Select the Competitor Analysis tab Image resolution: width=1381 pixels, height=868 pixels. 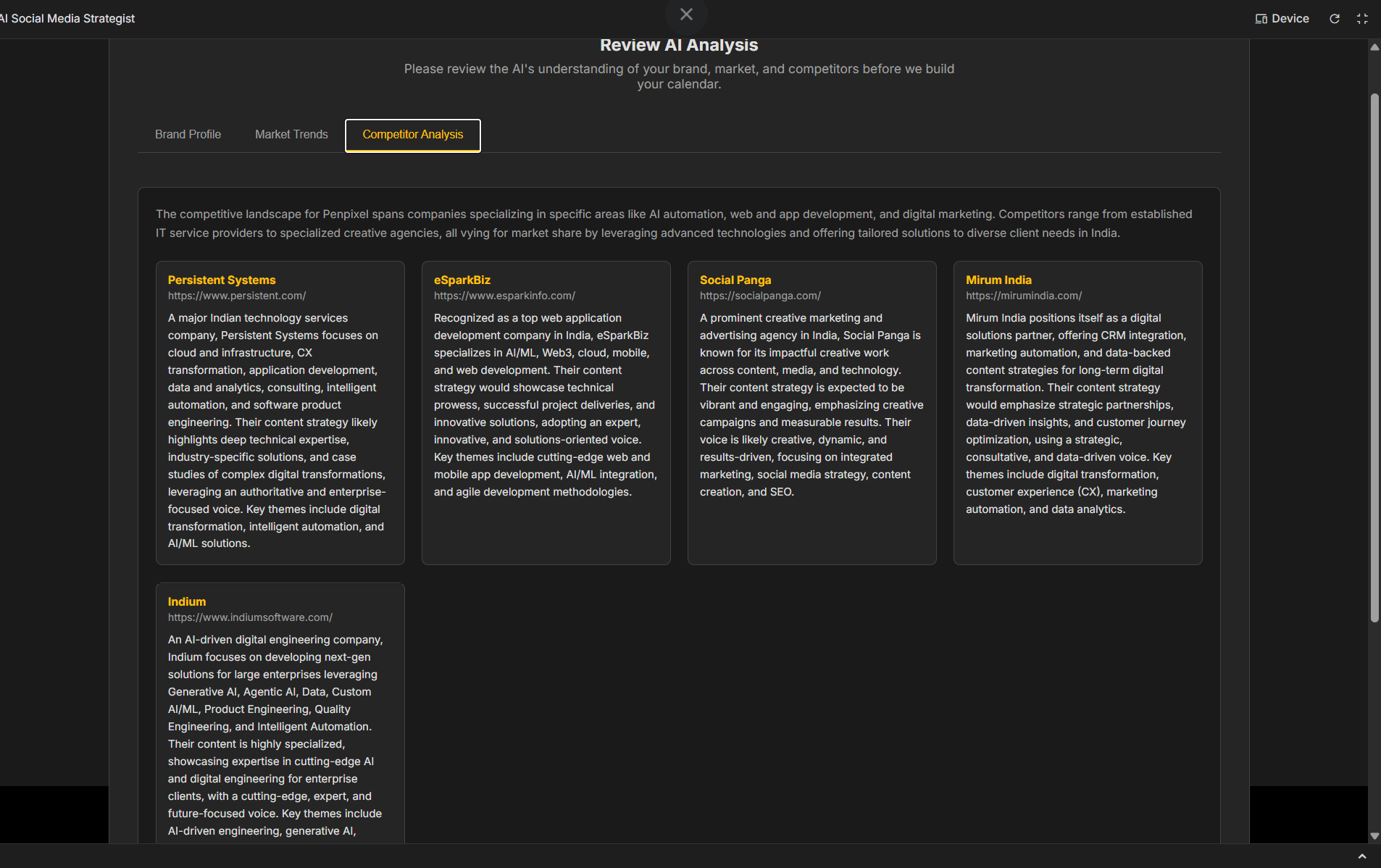point(413,135)
